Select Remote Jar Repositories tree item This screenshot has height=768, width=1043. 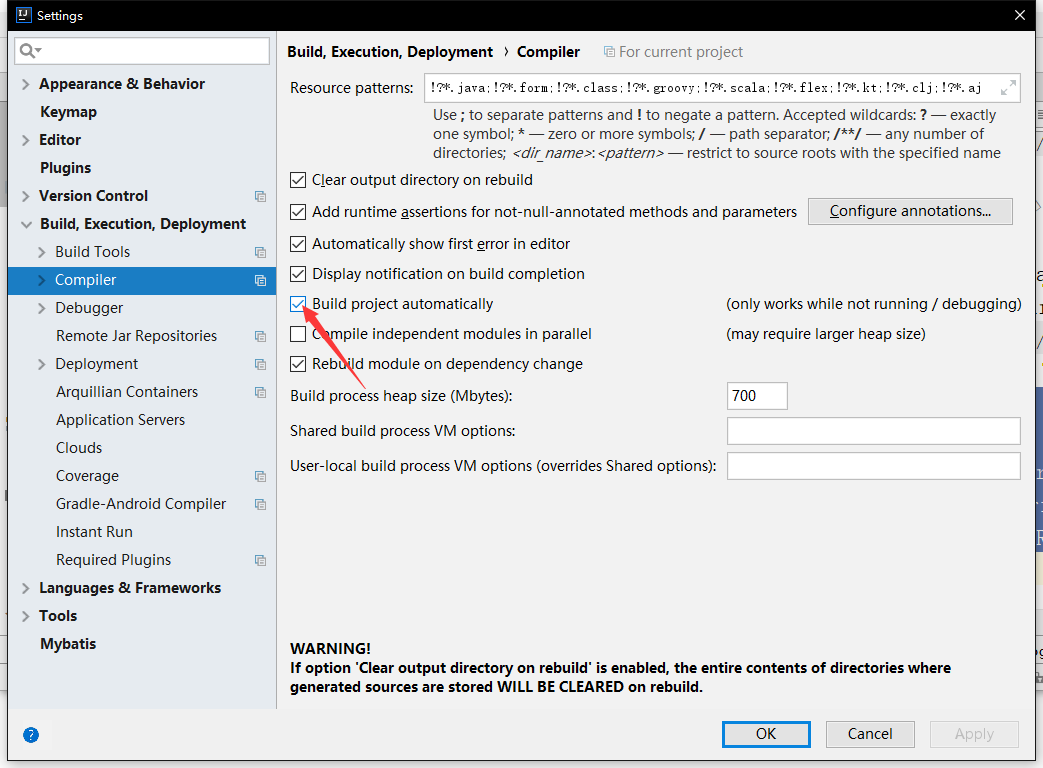[136, 336]
